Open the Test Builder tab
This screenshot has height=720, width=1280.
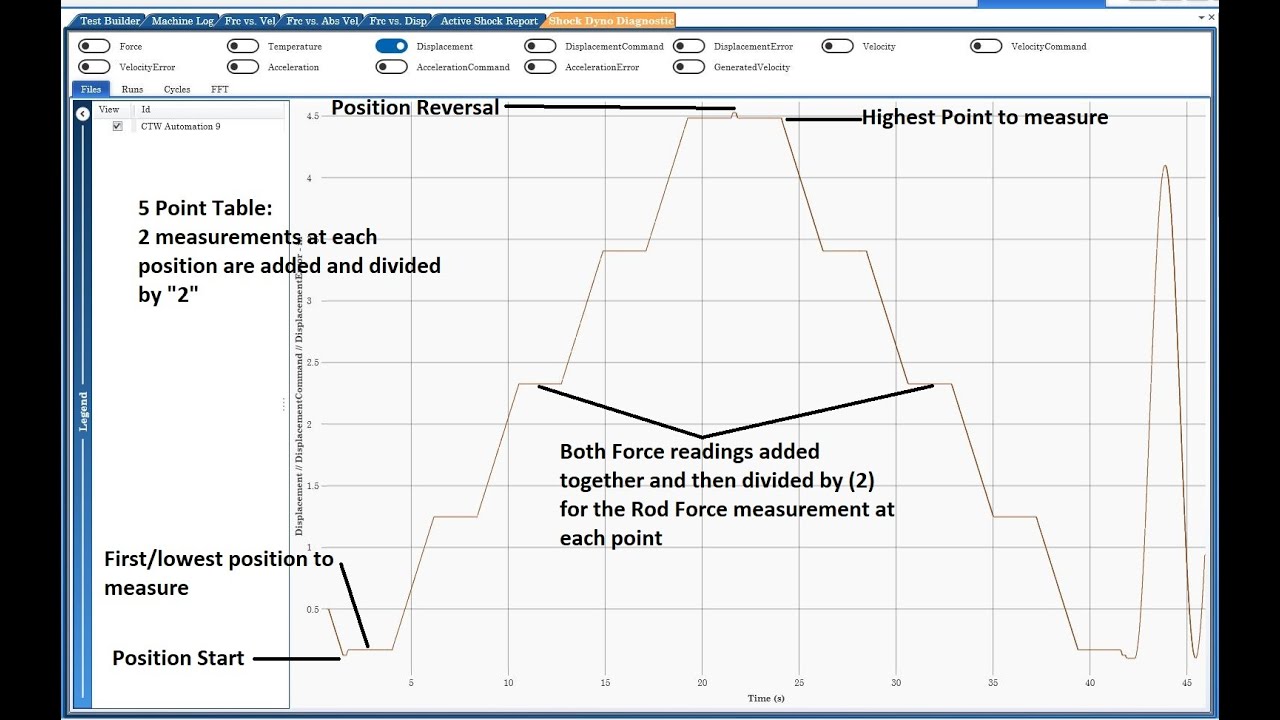pos(110,21)
